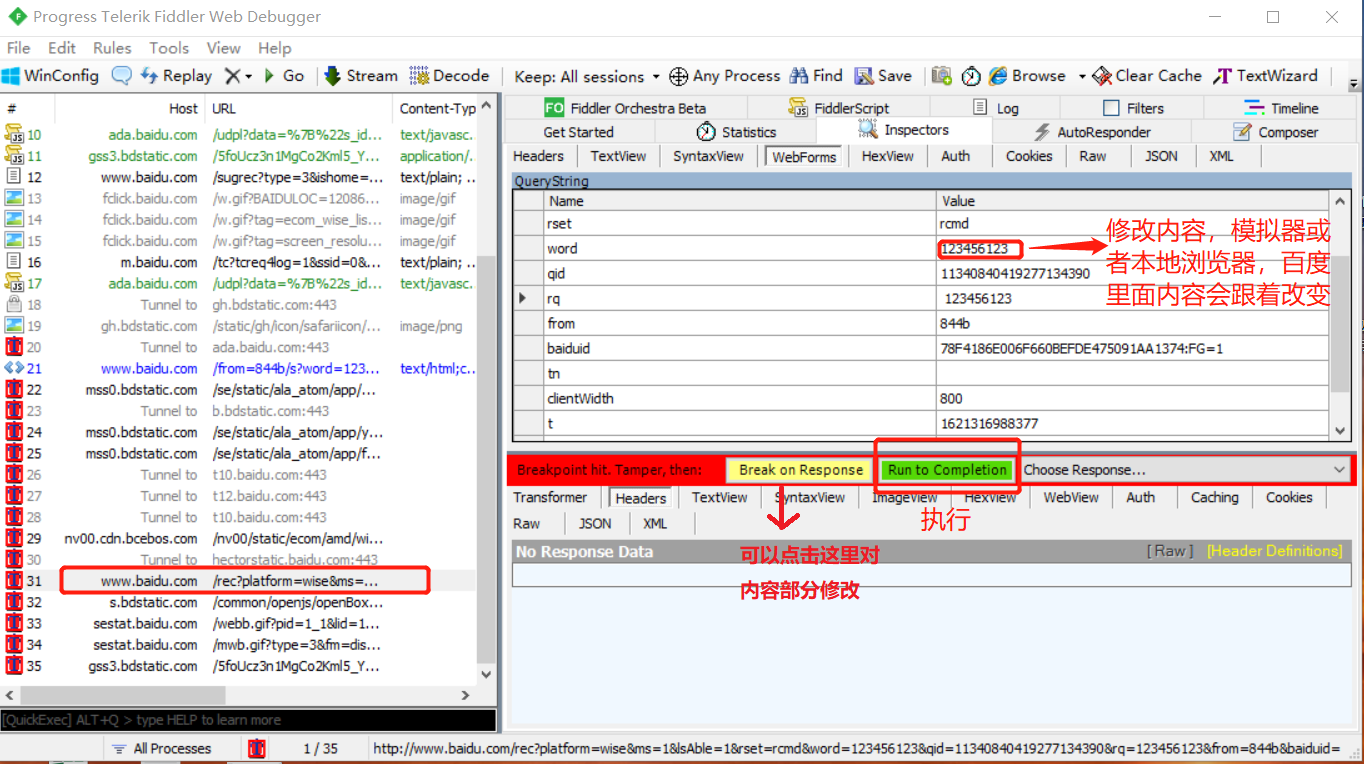Image resolution: width=1364 pixels, height=764 pixels.
Task: Select the request HexView inspector tab
Action: click(x=887, y=156)
